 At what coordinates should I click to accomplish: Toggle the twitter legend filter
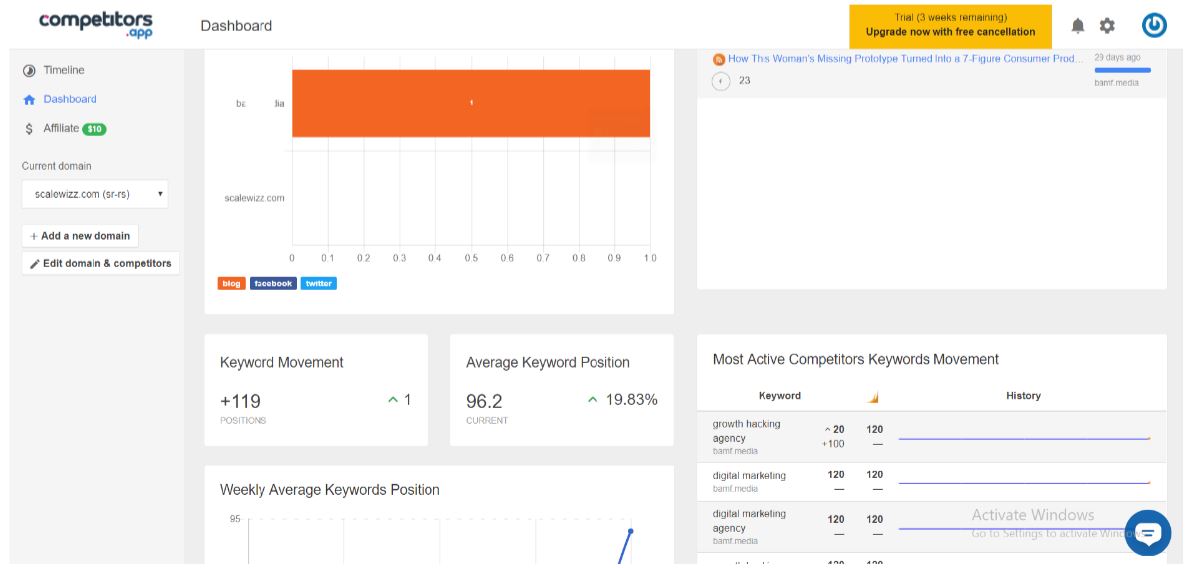pyautogui.click(x=318, y=284)
